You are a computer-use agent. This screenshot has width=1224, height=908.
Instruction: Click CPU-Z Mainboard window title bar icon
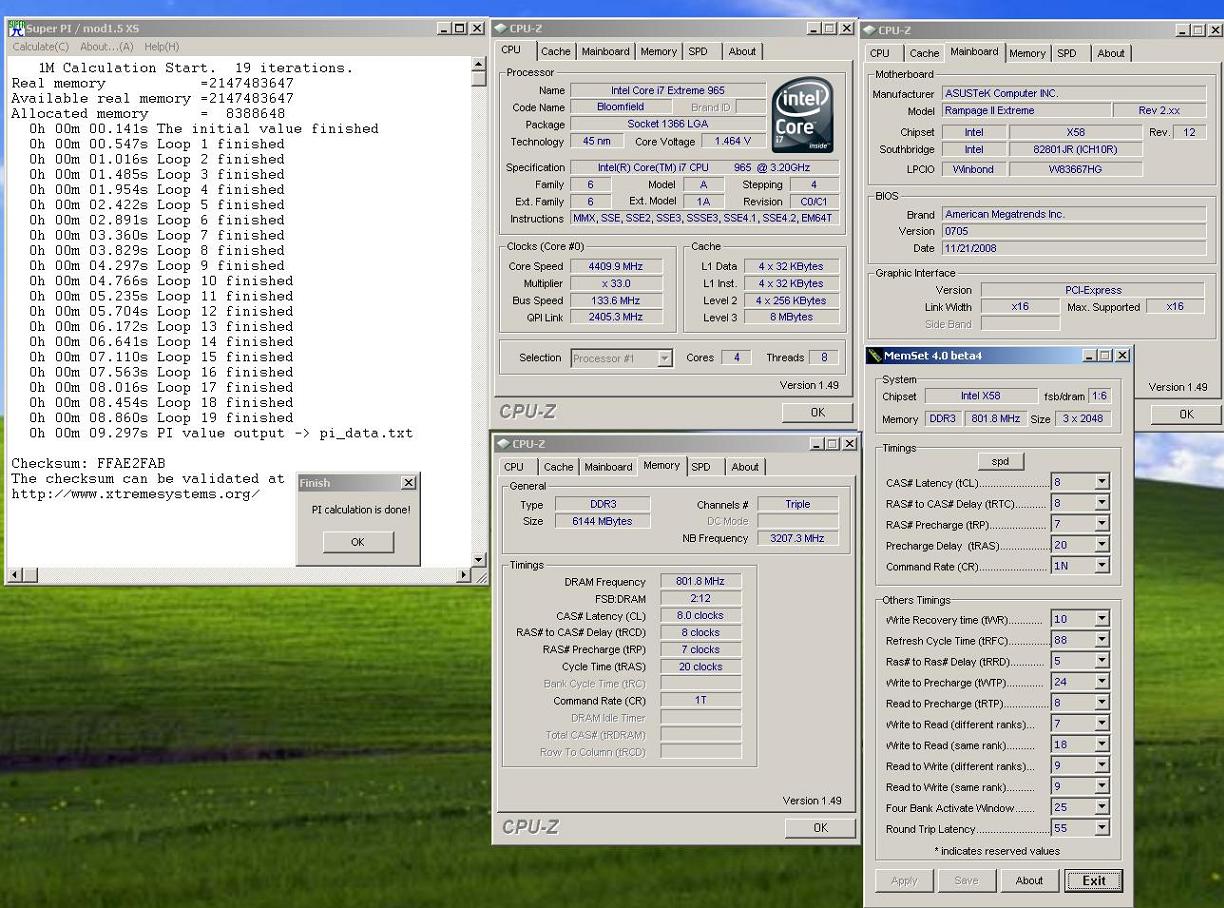point(868,30)
